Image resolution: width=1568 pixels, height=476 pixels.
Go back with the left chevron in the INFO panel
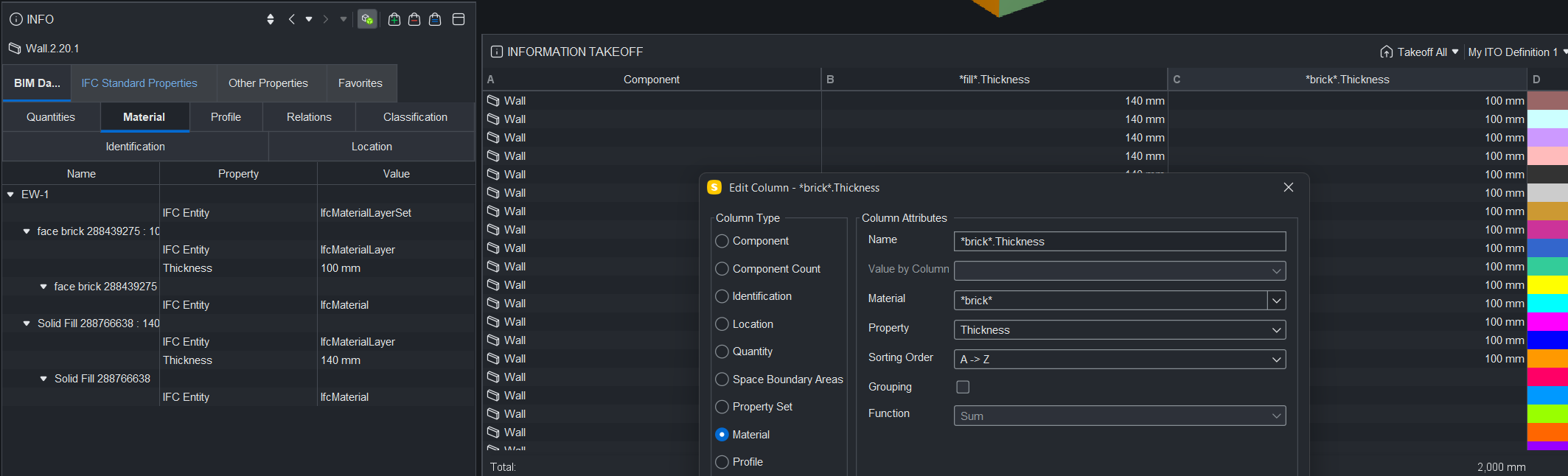(292, 19)
